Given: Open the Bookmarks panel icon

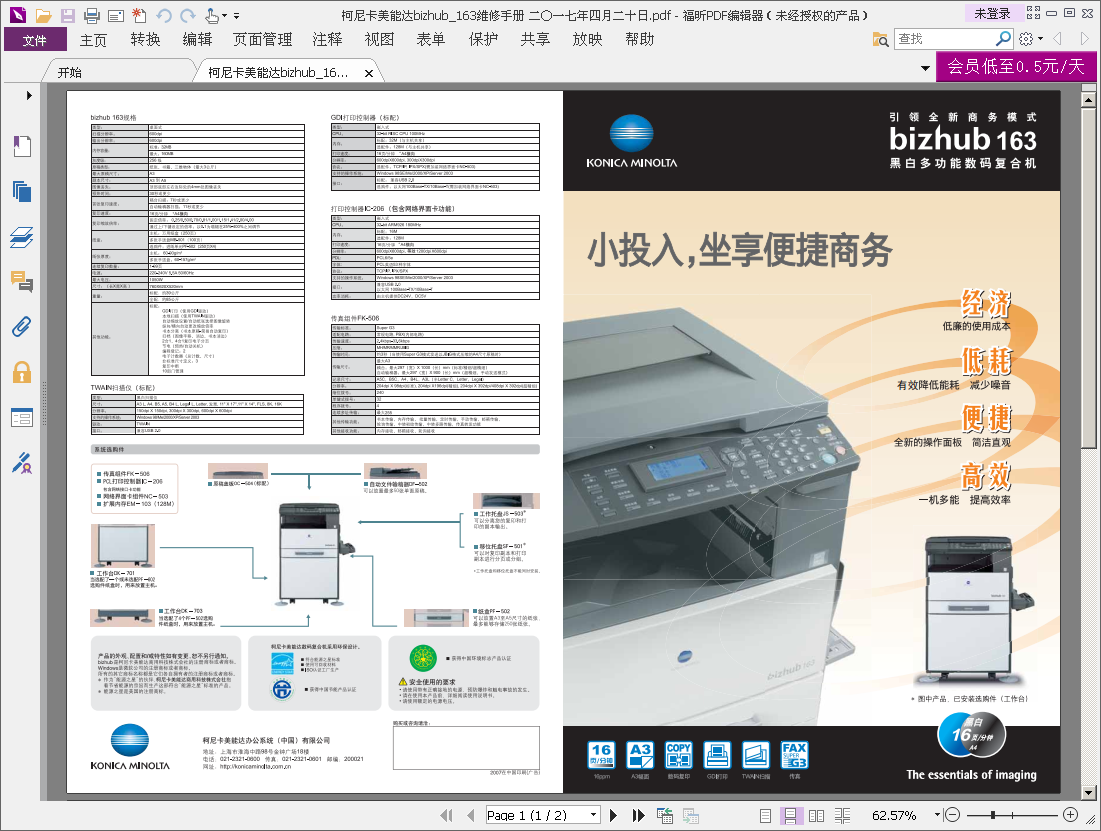Looking at the screenshot, I should [22, 146].
